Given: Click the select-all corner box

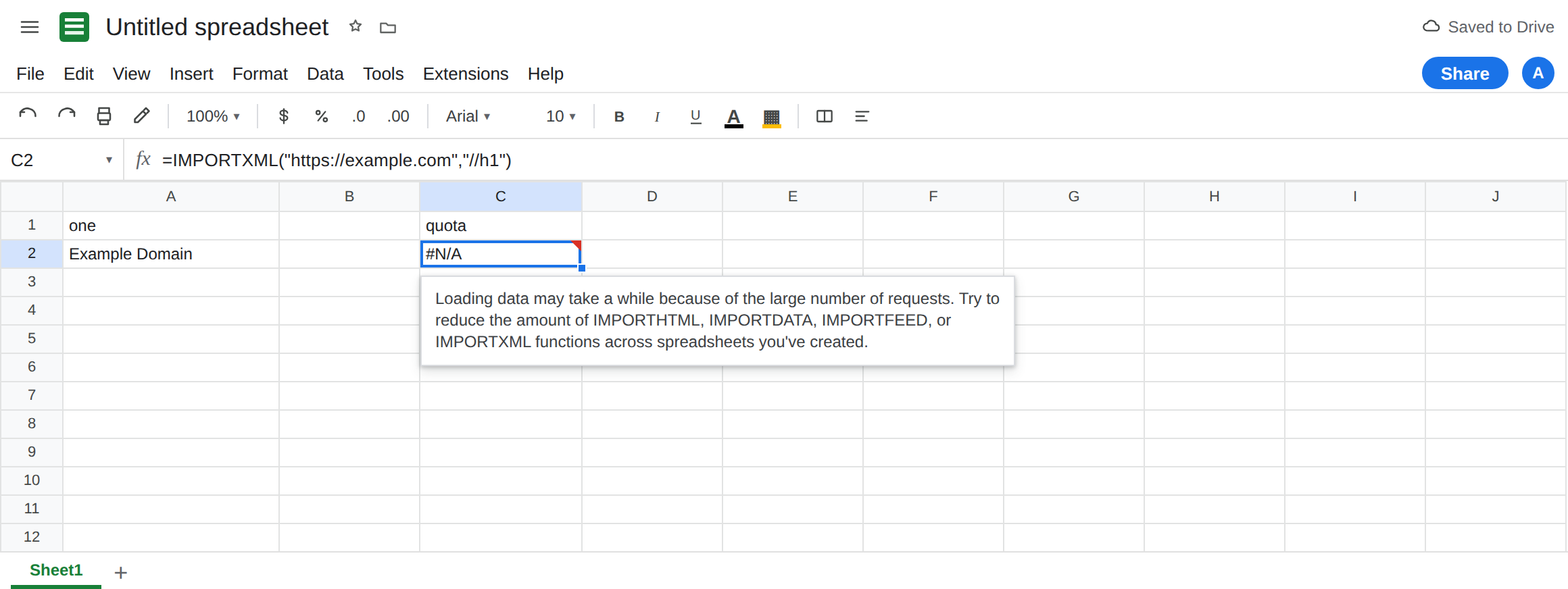Looking at the screenshot, I should coord(32,197).
